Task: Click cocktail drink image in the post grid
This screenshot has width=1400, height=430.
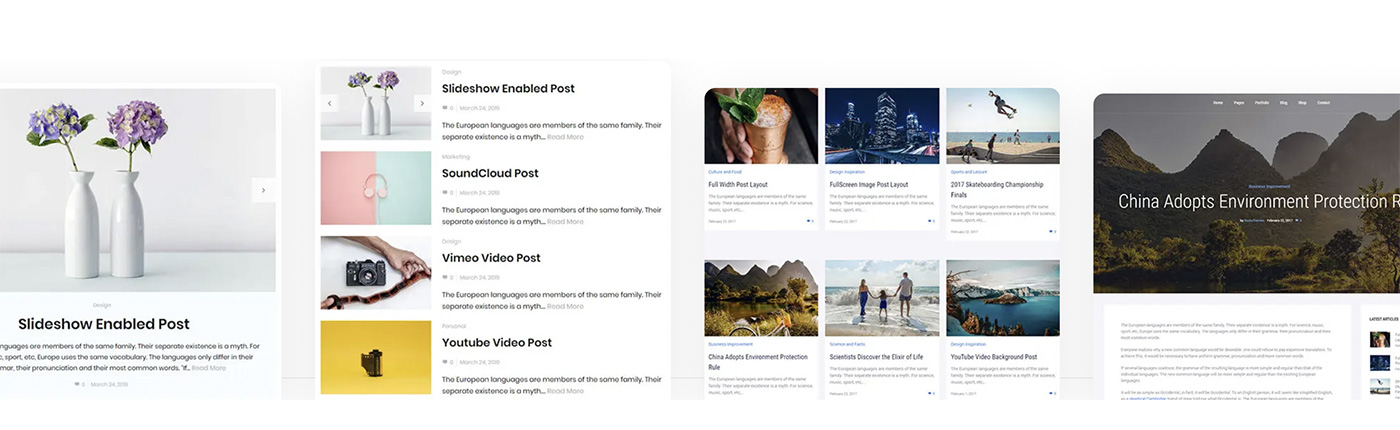Action: click(x=761, y=126)
